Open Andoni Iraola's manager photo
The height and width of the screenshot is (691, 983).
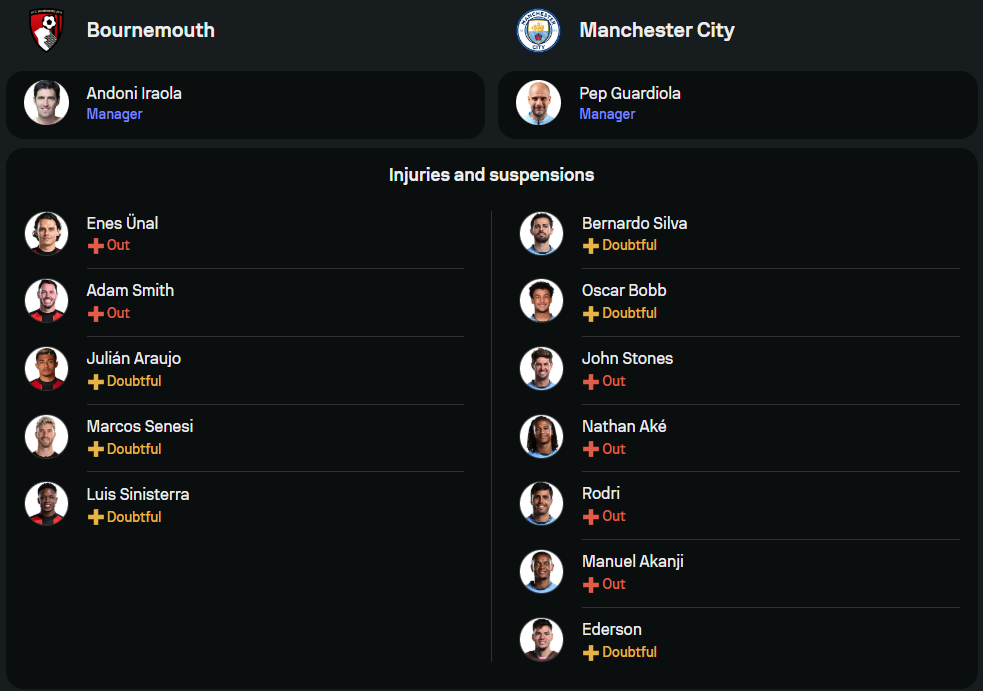(x=46, y=102)
